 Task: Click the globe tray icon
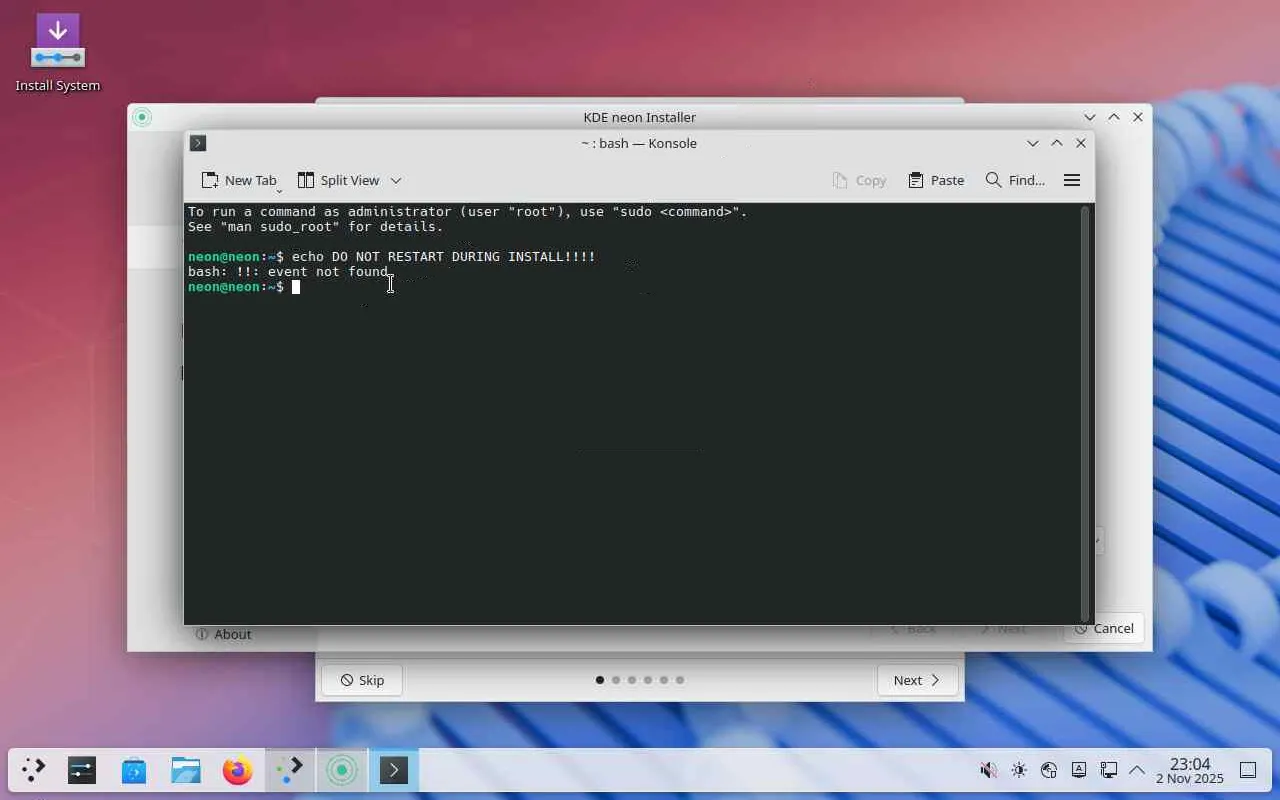click(1049, 770)
